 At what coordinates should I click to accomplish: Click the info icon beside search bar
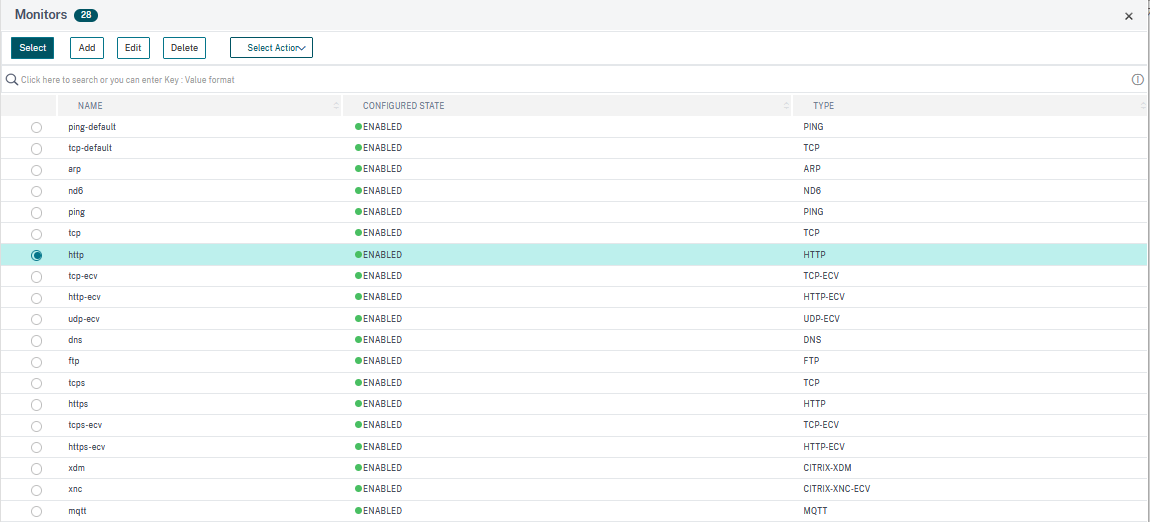(1137, 79)
